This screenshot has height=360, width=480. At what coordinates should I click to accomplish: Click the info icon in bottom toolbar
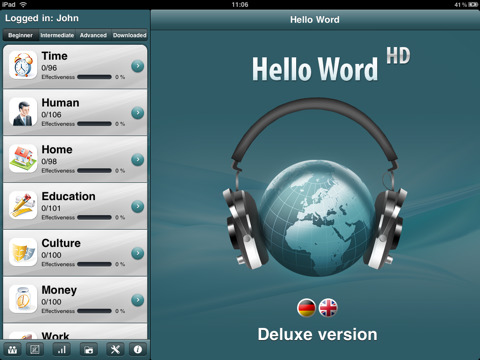137,350
